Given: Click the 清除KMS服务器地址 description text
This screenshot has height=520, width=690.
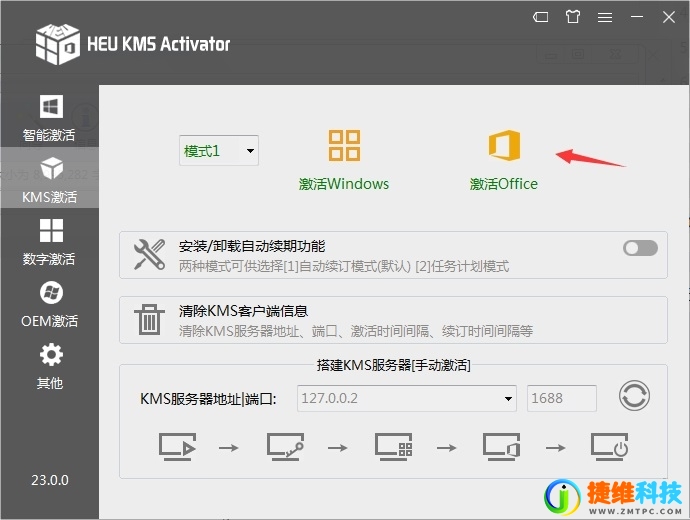Looking at the screenshot, I should 356,331.
